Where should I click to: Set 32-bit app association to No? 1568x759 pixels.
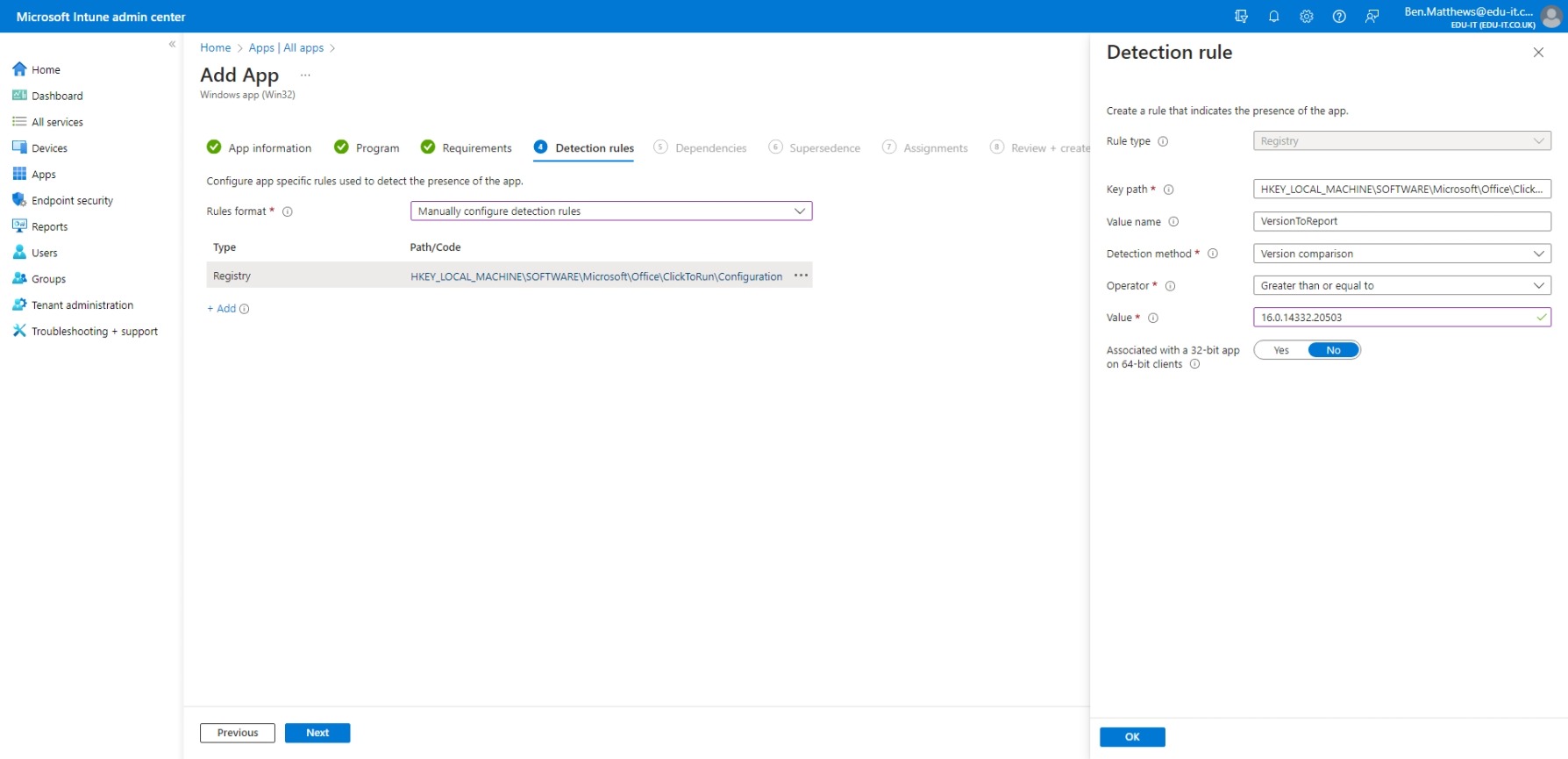(x=1333, y=350)
